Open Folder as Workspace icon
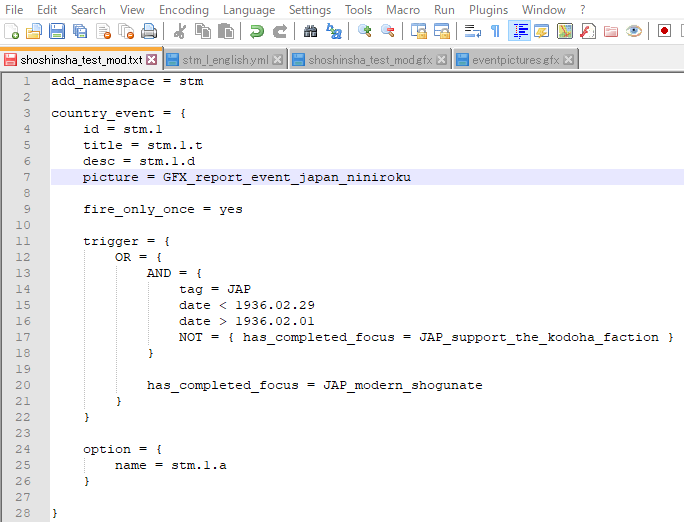The width and height of the screenshot is (684, 522). tap(611, 31)
